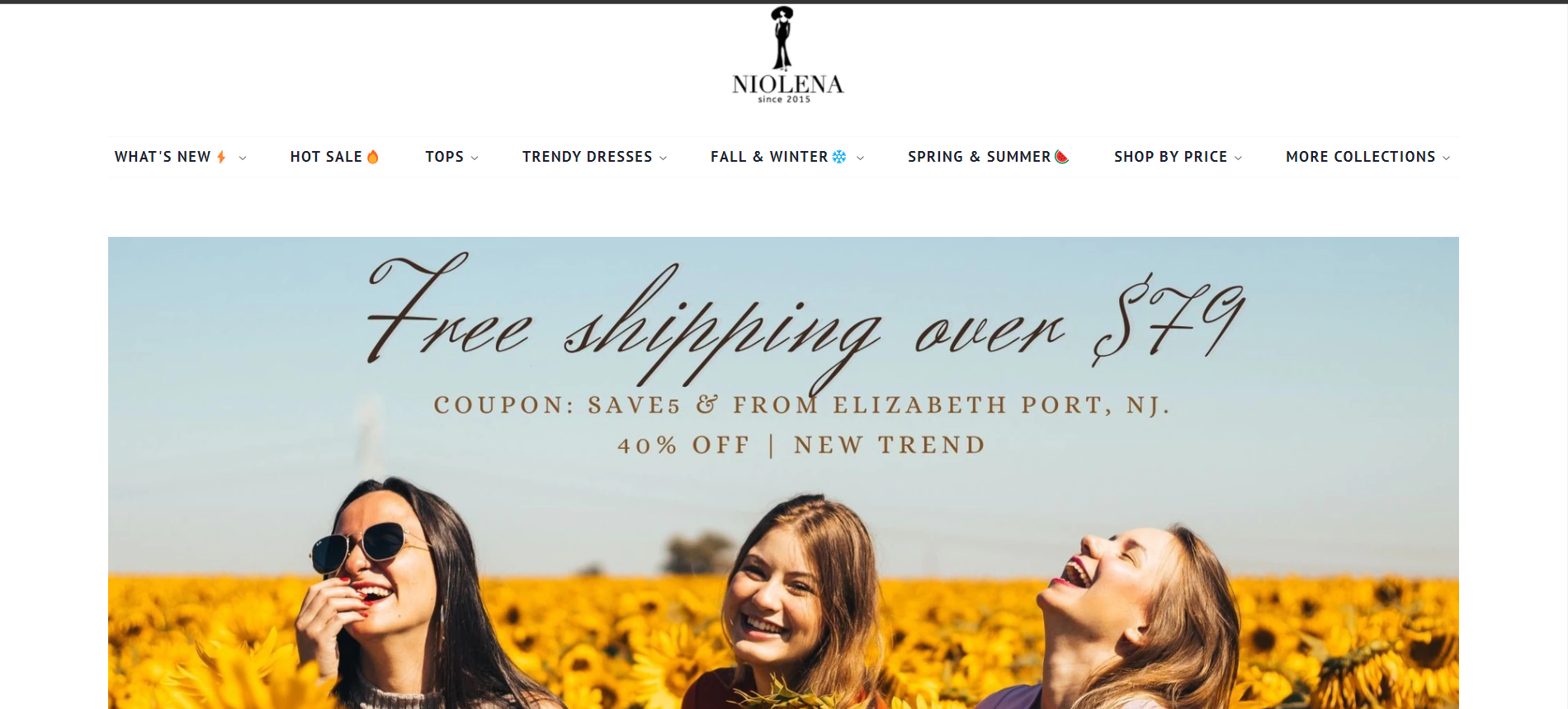Viewport: 1568px width, 709px height.
Task: Click the lightning bolt icon beside What's New
Action: [221, 157]
